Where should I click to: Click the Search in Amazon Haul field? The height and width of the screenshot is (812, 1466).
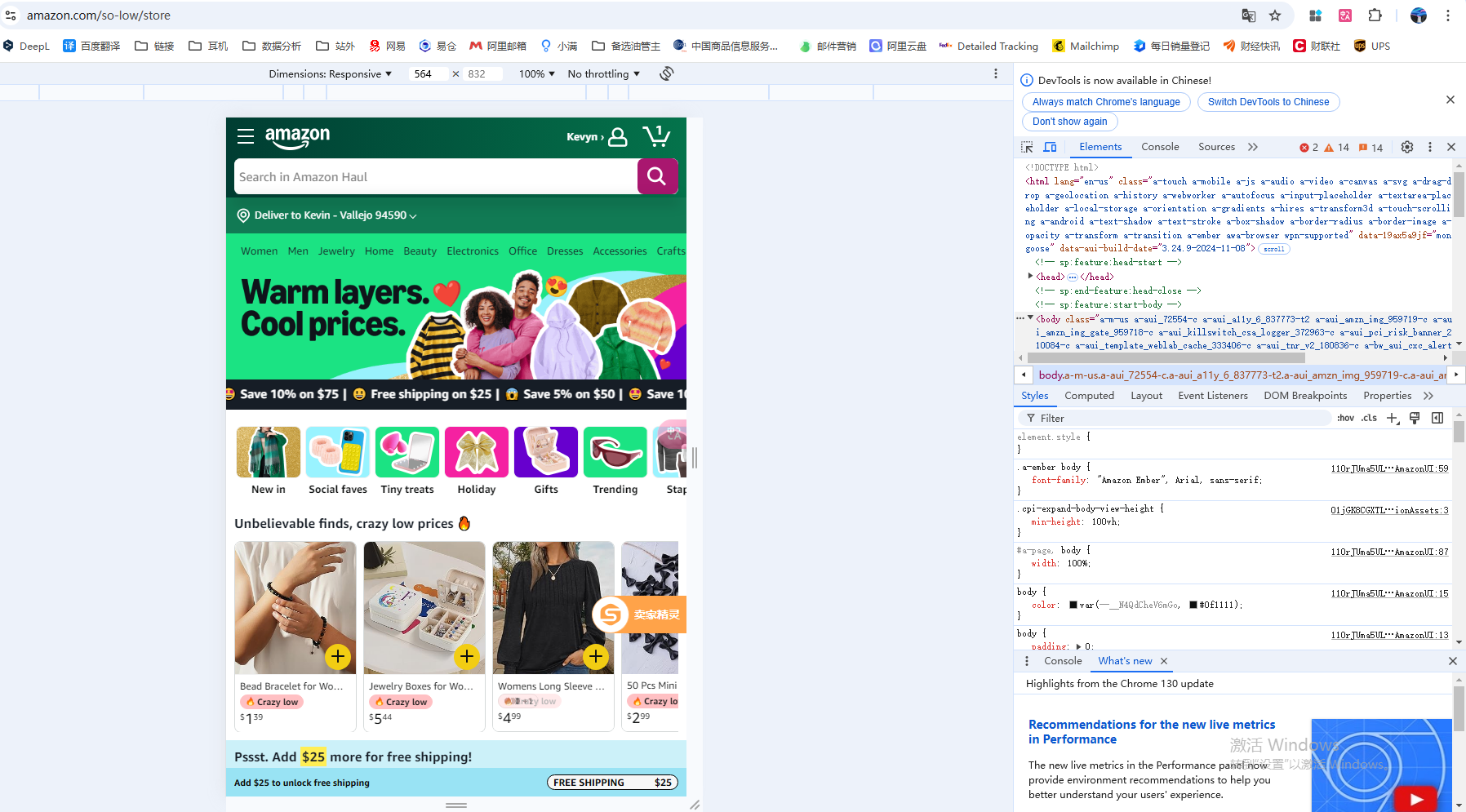pyautogui.click(x=436, y=176)
